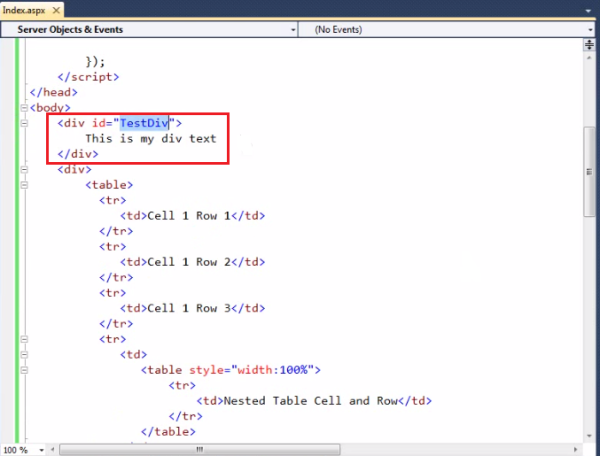The width and height of the screenshot is (600, 456).
Task: Click the closing </script> tag
Action: pyautogui.click(x=88, y=77)
